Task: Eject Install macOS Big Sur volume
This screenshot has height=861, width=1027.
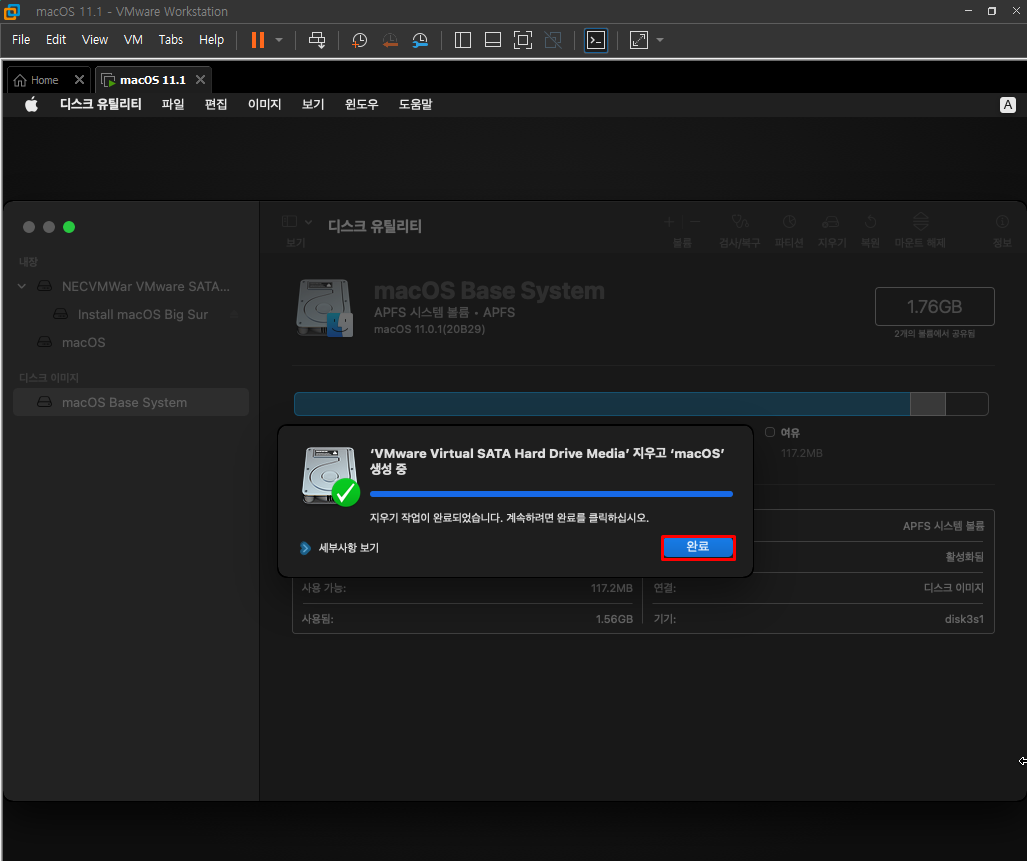Action: 234,314
